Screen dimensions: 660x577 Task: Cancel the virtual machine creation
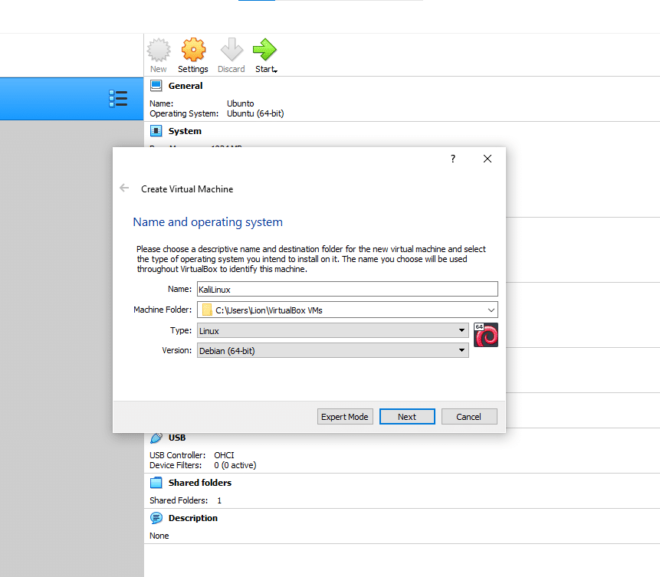pos(469,417)
